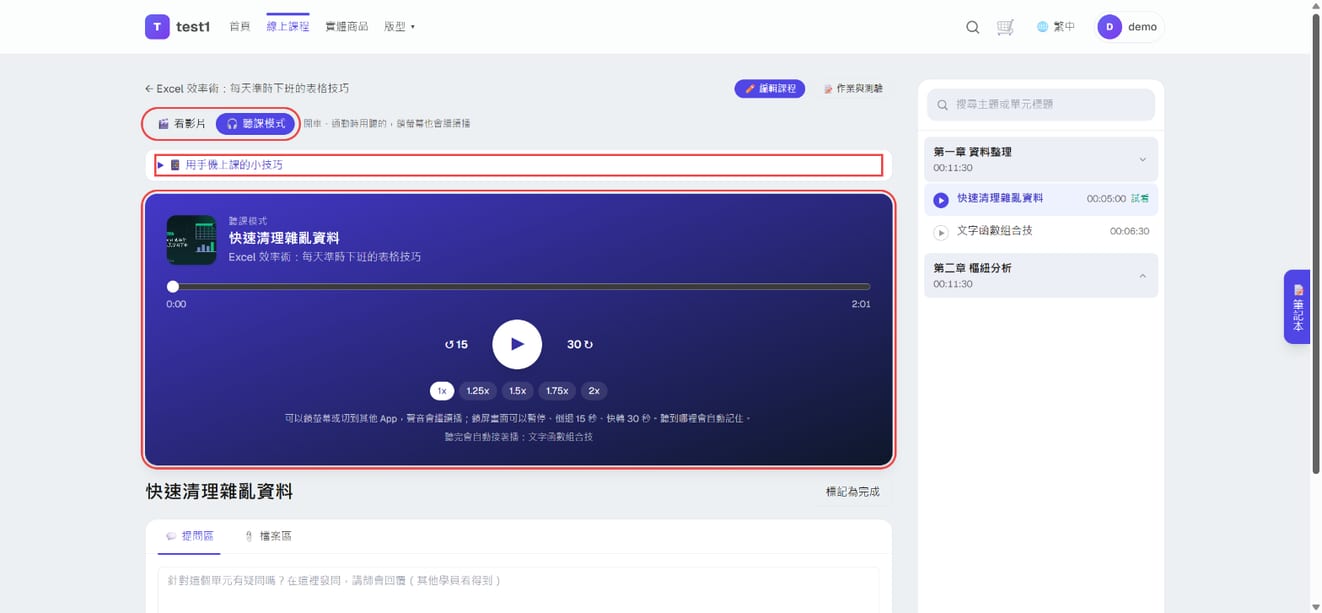The image size is (1322, 613).
Task: Click the course thumbnail in audio player
Action: (x=191, y=240)
